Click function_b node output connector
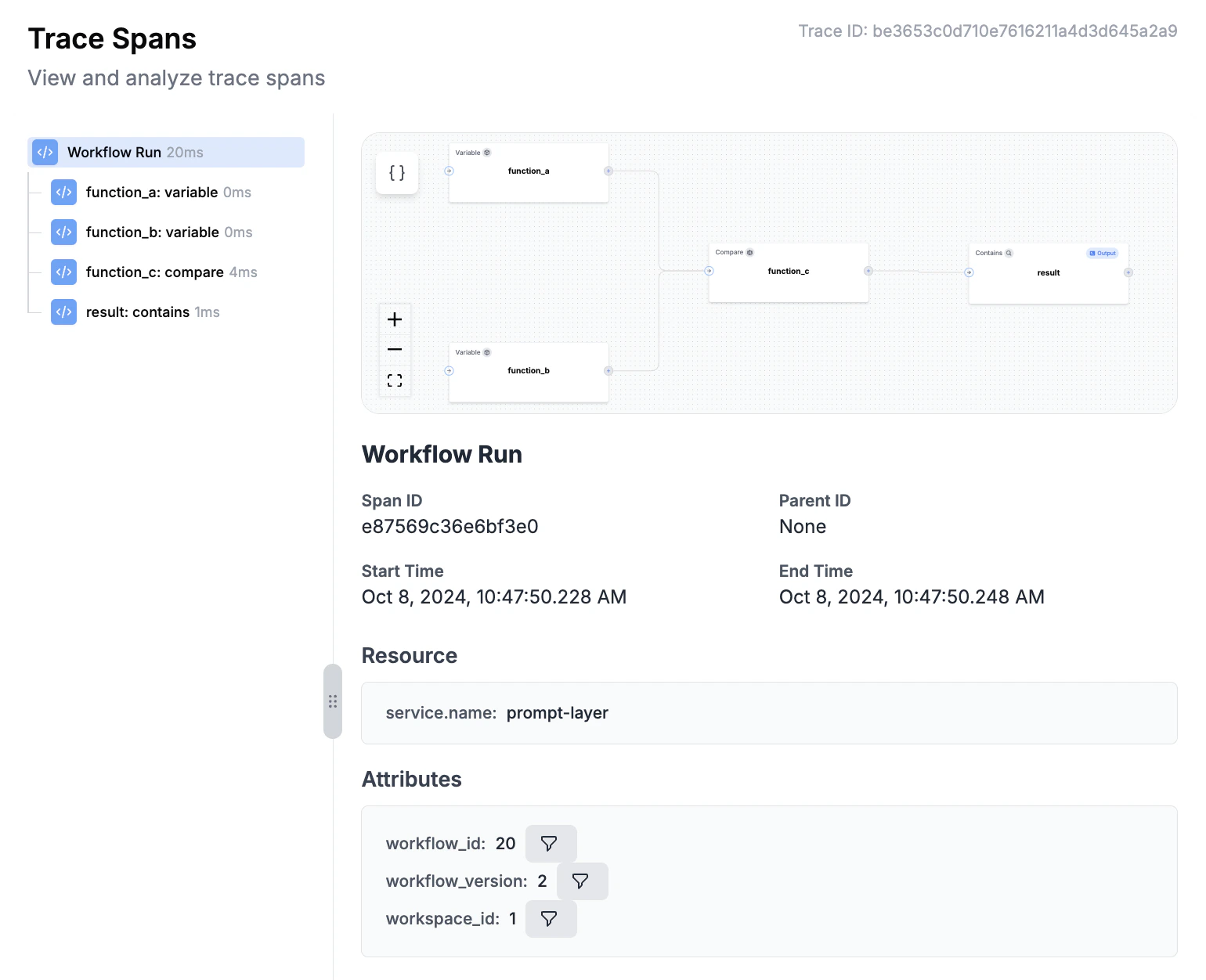Screen dimensions: 1206x980 (x=608, y=370)
